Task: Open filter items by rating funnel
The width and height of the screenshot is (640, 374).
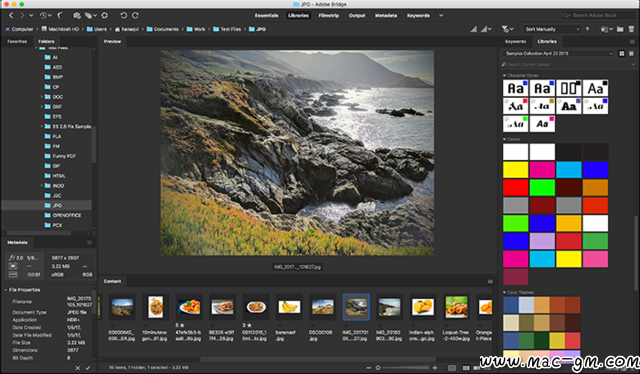Action: (x=507, y=29)
